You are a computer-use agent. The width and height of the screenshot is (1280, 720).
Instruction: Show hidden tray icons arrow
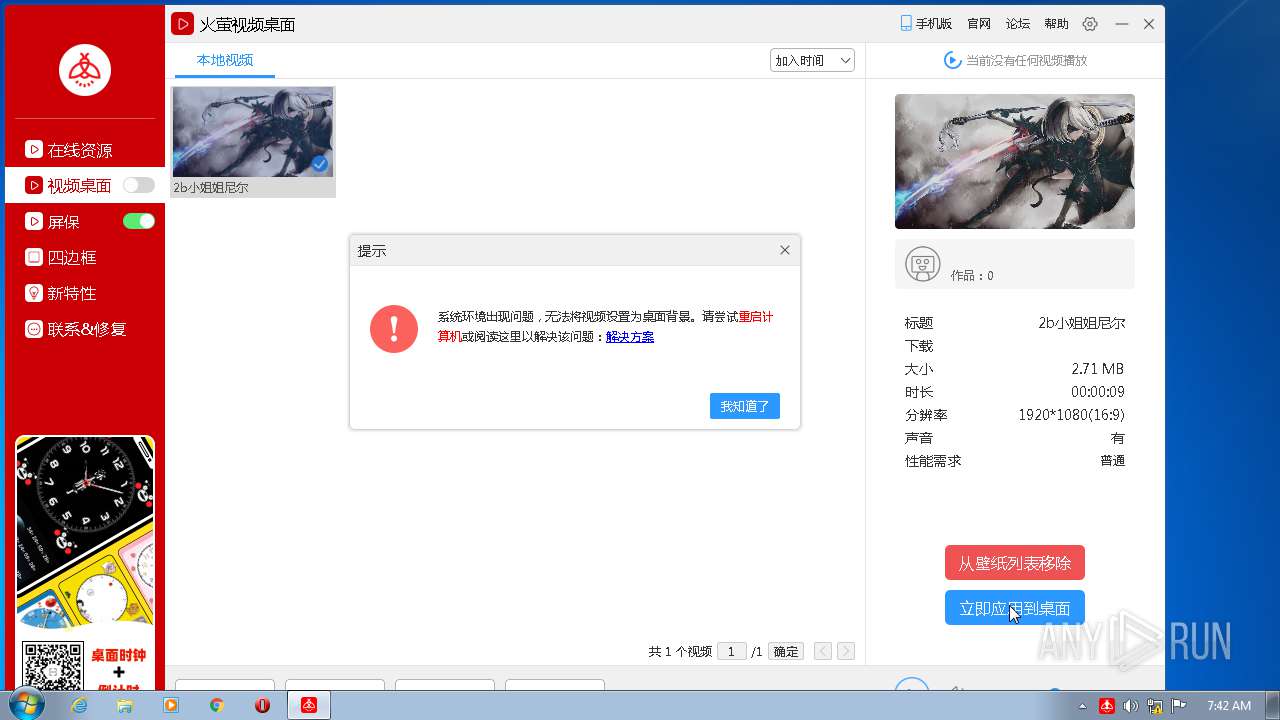(x=1083, y=705)
